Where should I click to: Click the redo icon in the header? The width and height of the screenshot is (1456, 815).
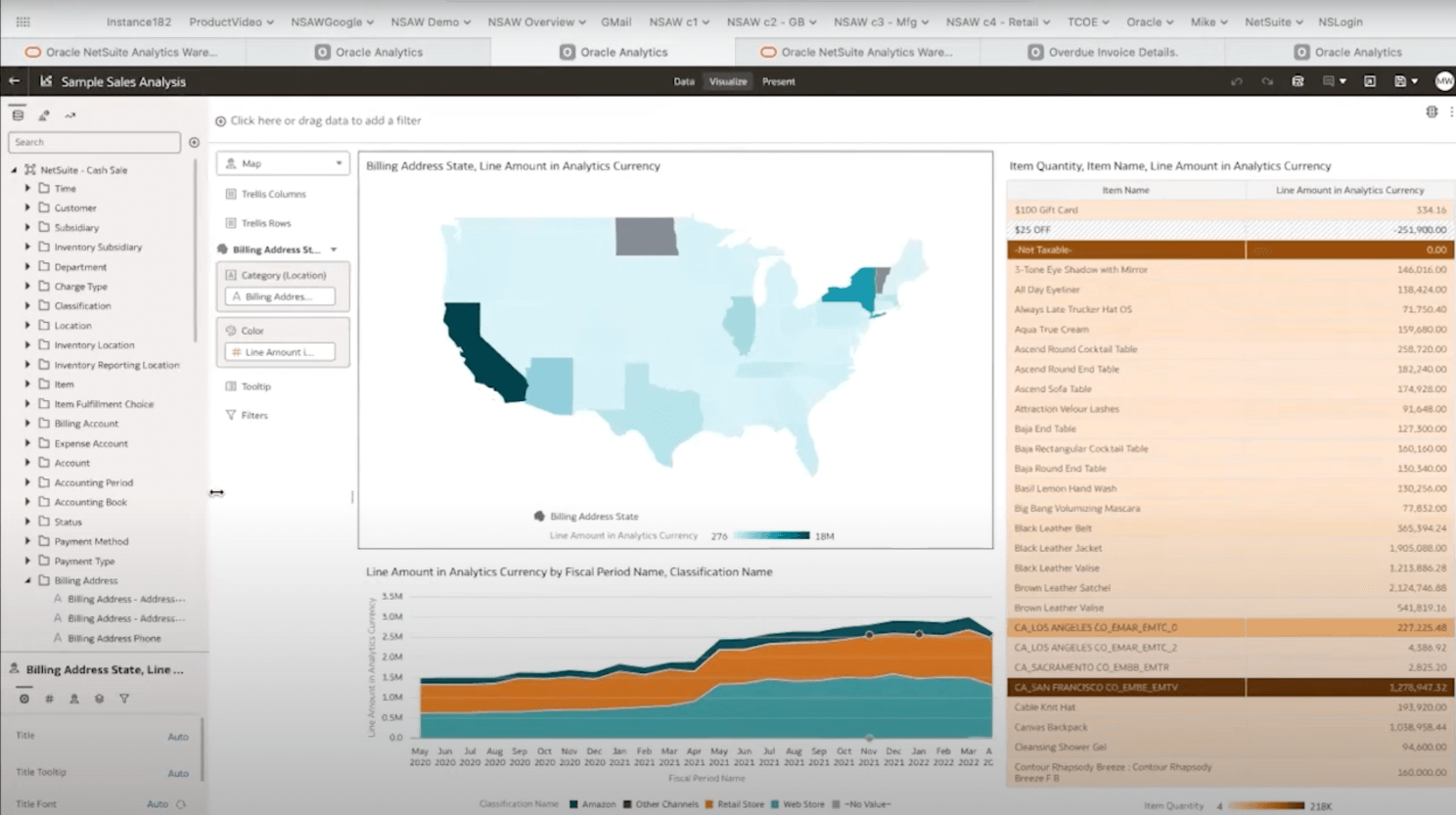(1267, 81)
